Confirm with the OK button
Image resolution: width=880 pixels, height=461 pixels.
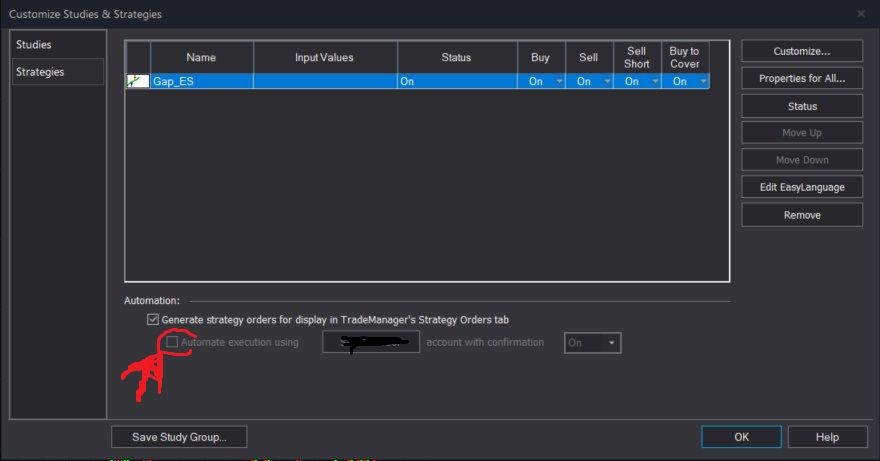pyautogui.click(x=741, y=437)
